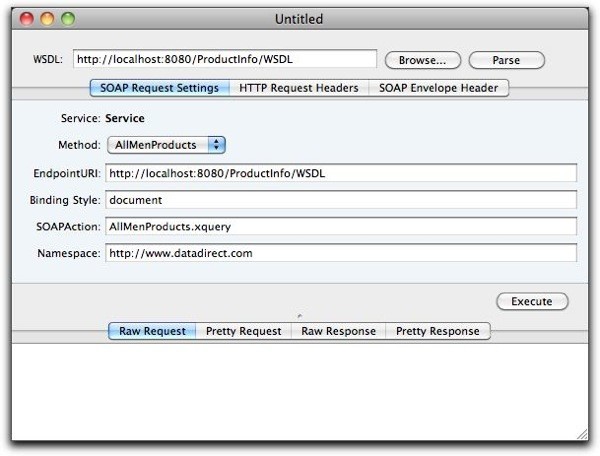Click the yellow minimize window button
600x456 pixels.
click(x=46, y=19)
